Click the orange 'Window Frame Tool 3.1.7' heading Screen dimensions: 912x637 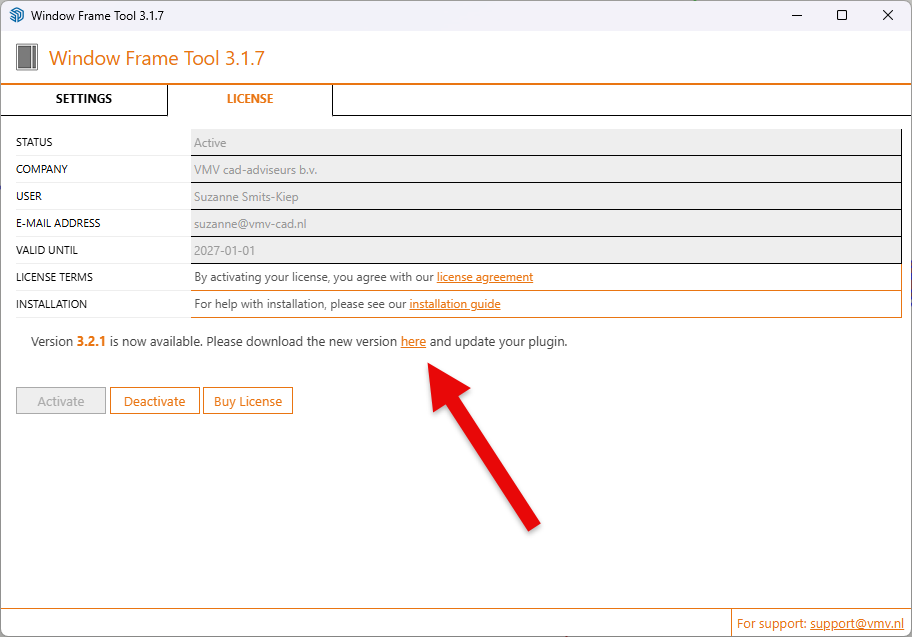157,58
